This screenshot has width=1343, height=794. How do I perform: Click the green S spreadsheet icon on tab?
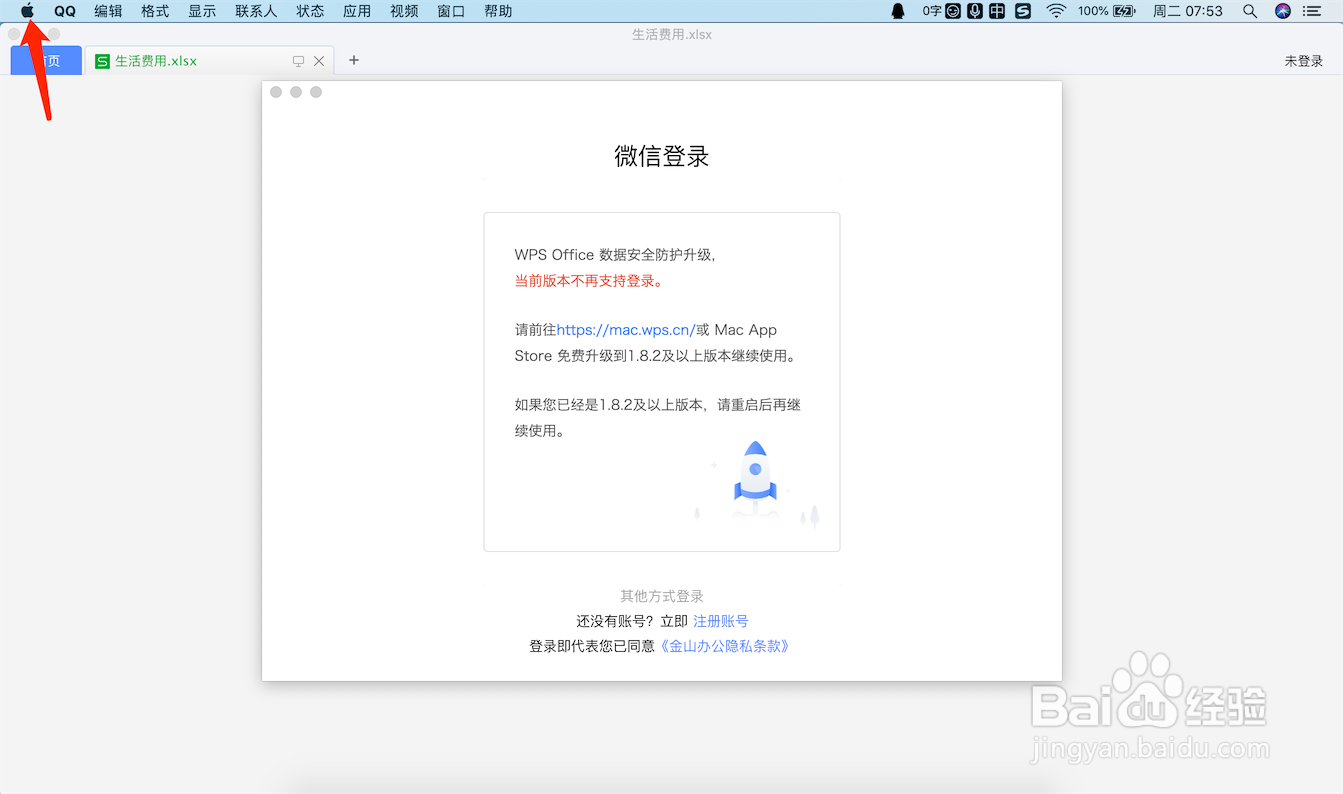point(102,61)
